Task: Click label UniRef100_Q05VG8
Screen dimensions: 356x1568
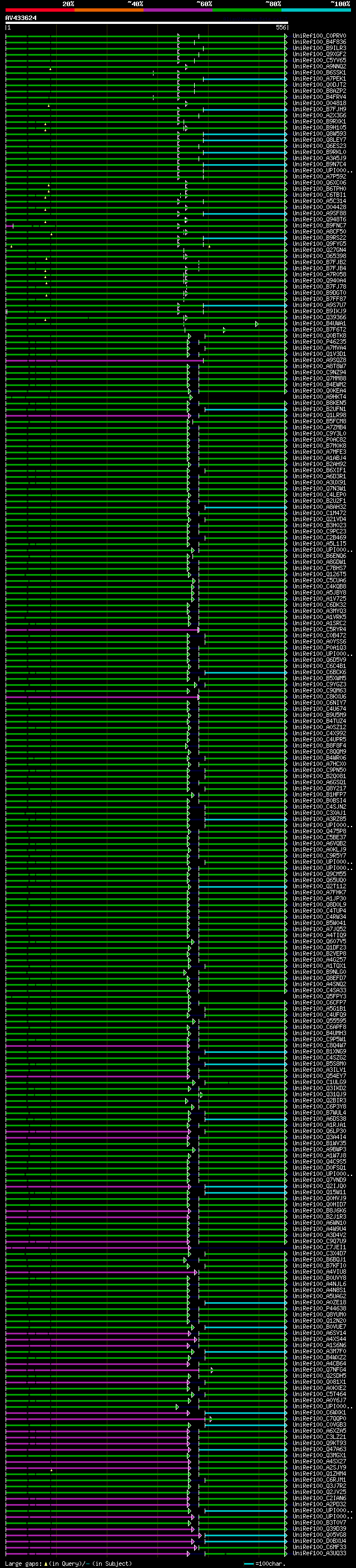Action: pos(319,1535)
